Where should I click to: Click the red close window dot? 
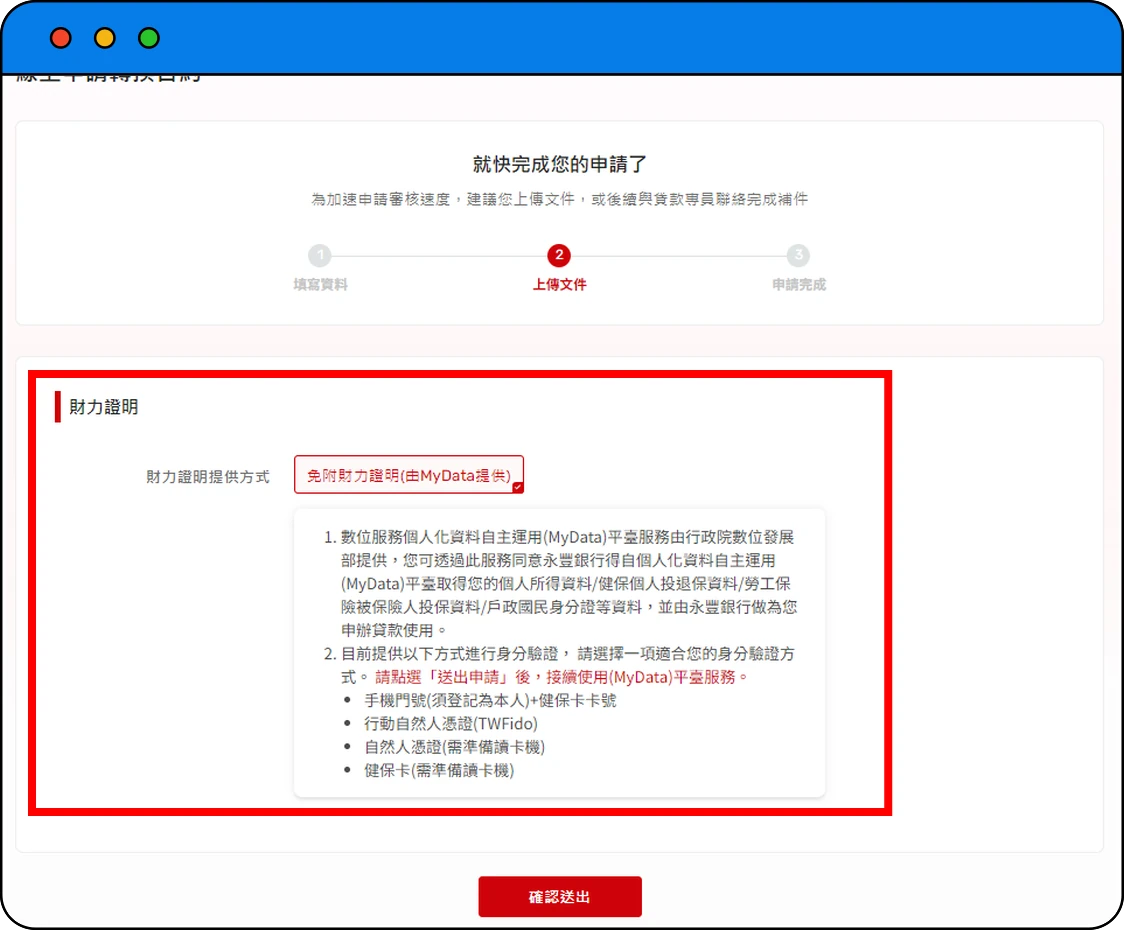point(61,37)
